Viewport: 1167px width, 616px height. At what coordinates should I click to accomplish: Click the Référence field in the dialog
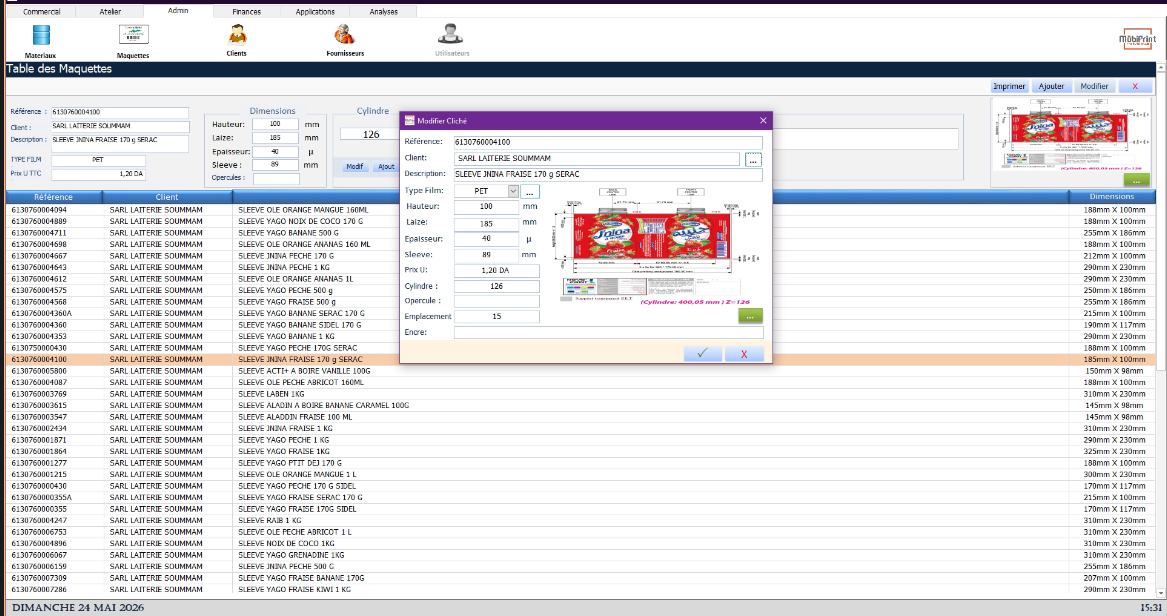[608, 142]
